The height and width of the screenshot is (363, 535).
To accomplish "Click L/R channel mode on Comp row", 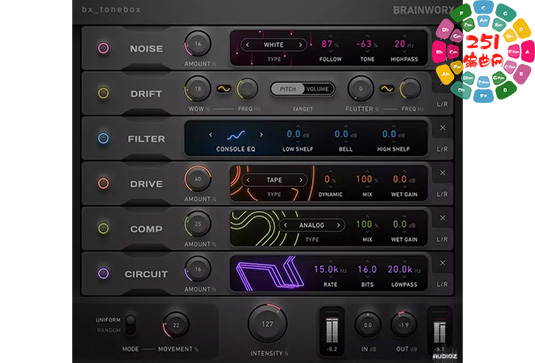I will click(442, 239).
